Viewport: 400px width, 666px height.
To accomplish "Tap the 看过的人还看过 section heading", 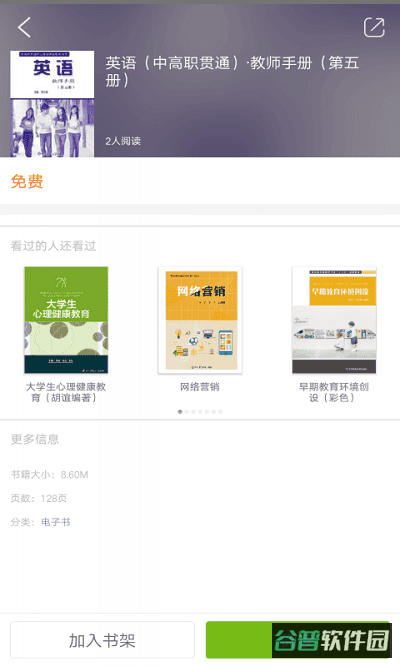I will [x=53, y=246].
